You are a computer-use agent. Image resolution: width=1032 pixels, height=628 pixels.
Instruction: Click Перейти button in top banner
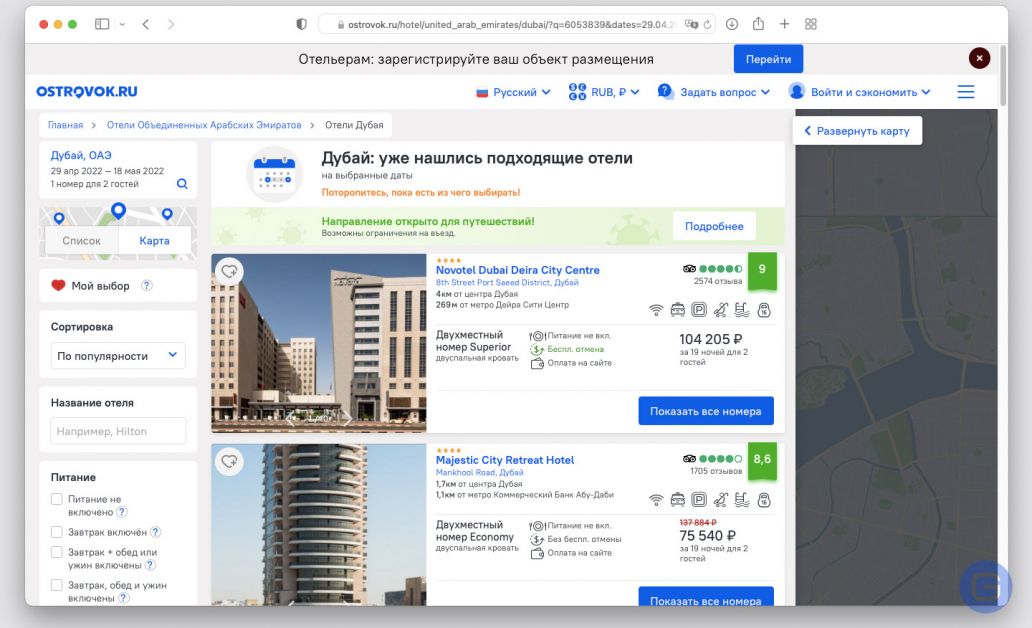point(768,59)
